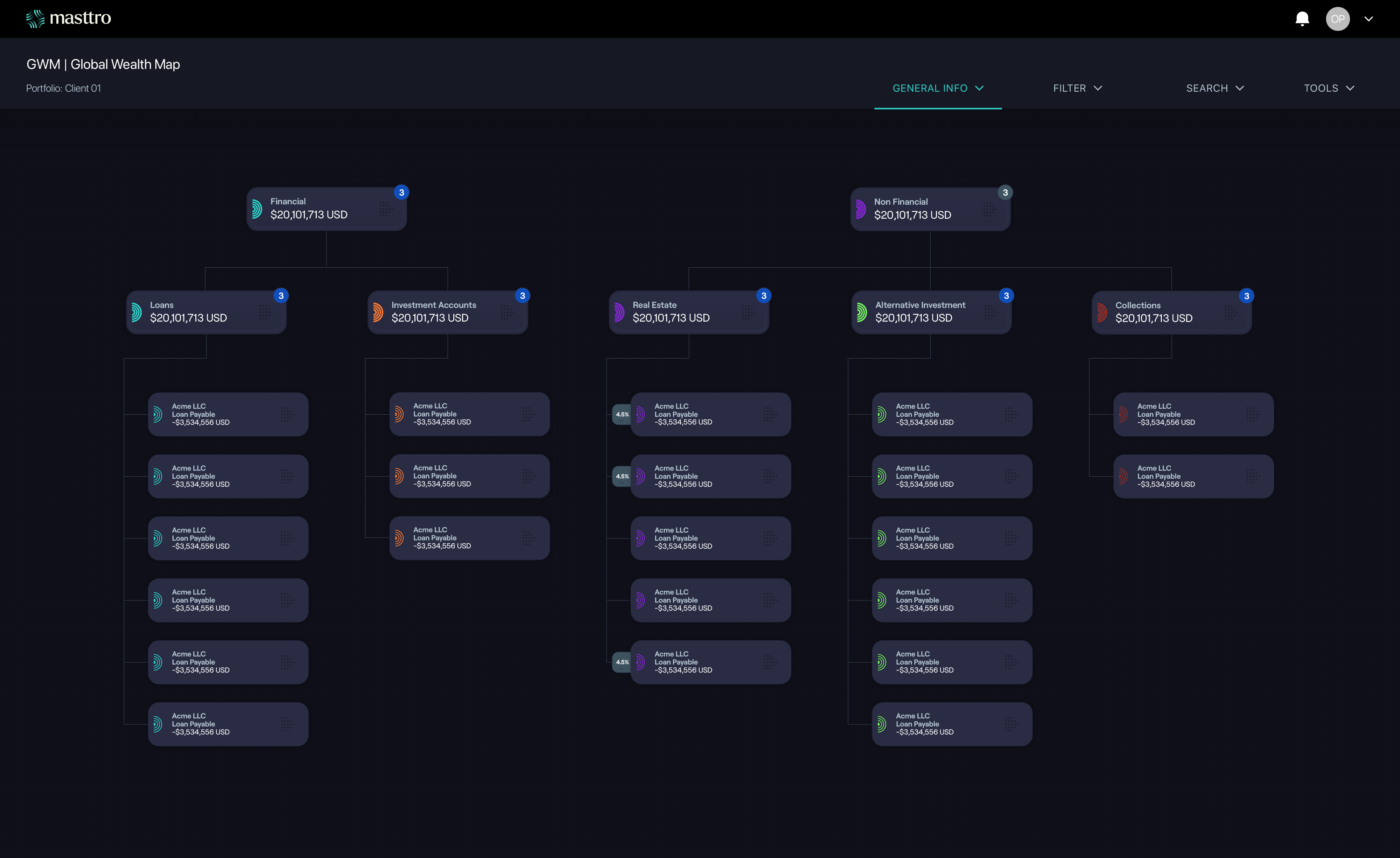Click the orange wave icon on Investment Accounts
The image size is (1400, 858).
pos(378,312)
